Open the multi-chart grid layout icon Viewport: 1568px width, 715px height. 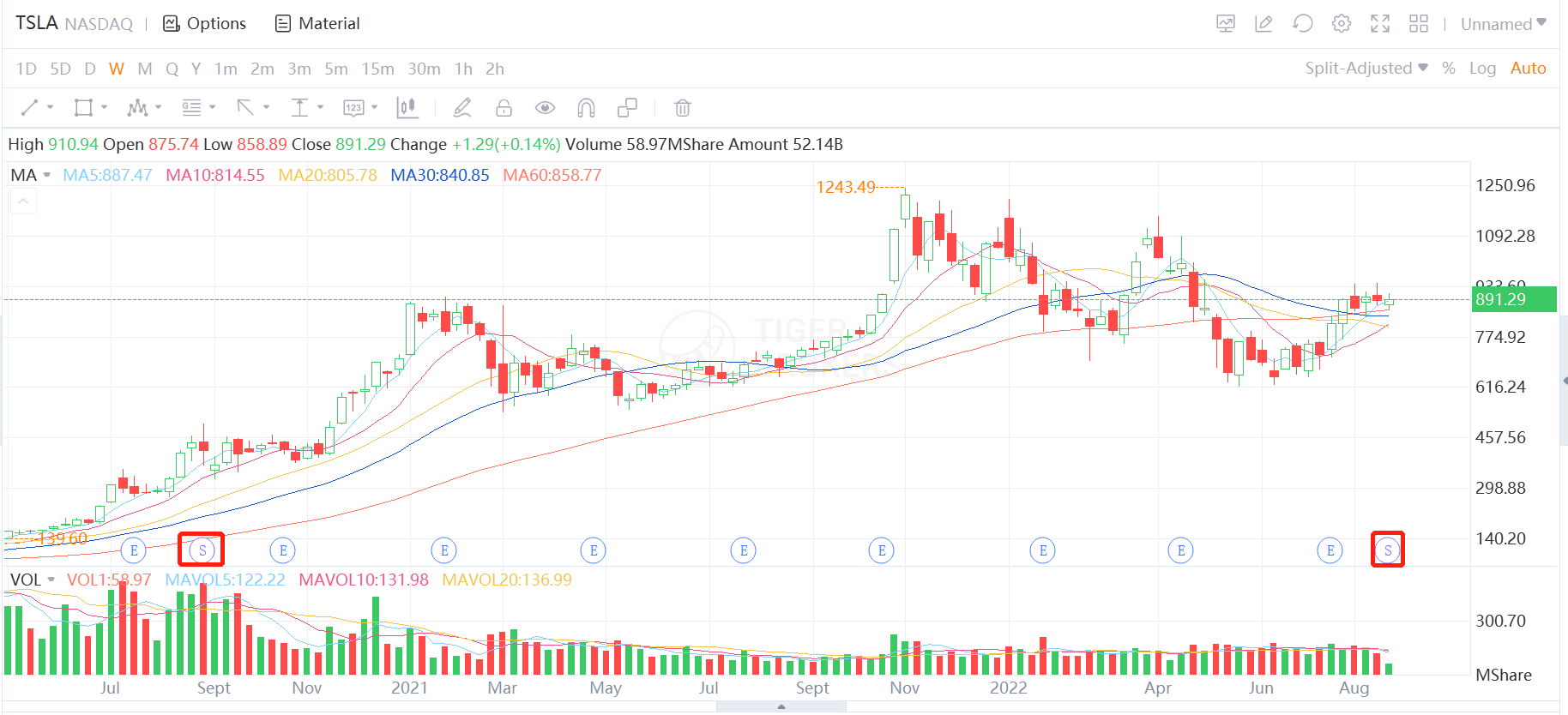1419,23
